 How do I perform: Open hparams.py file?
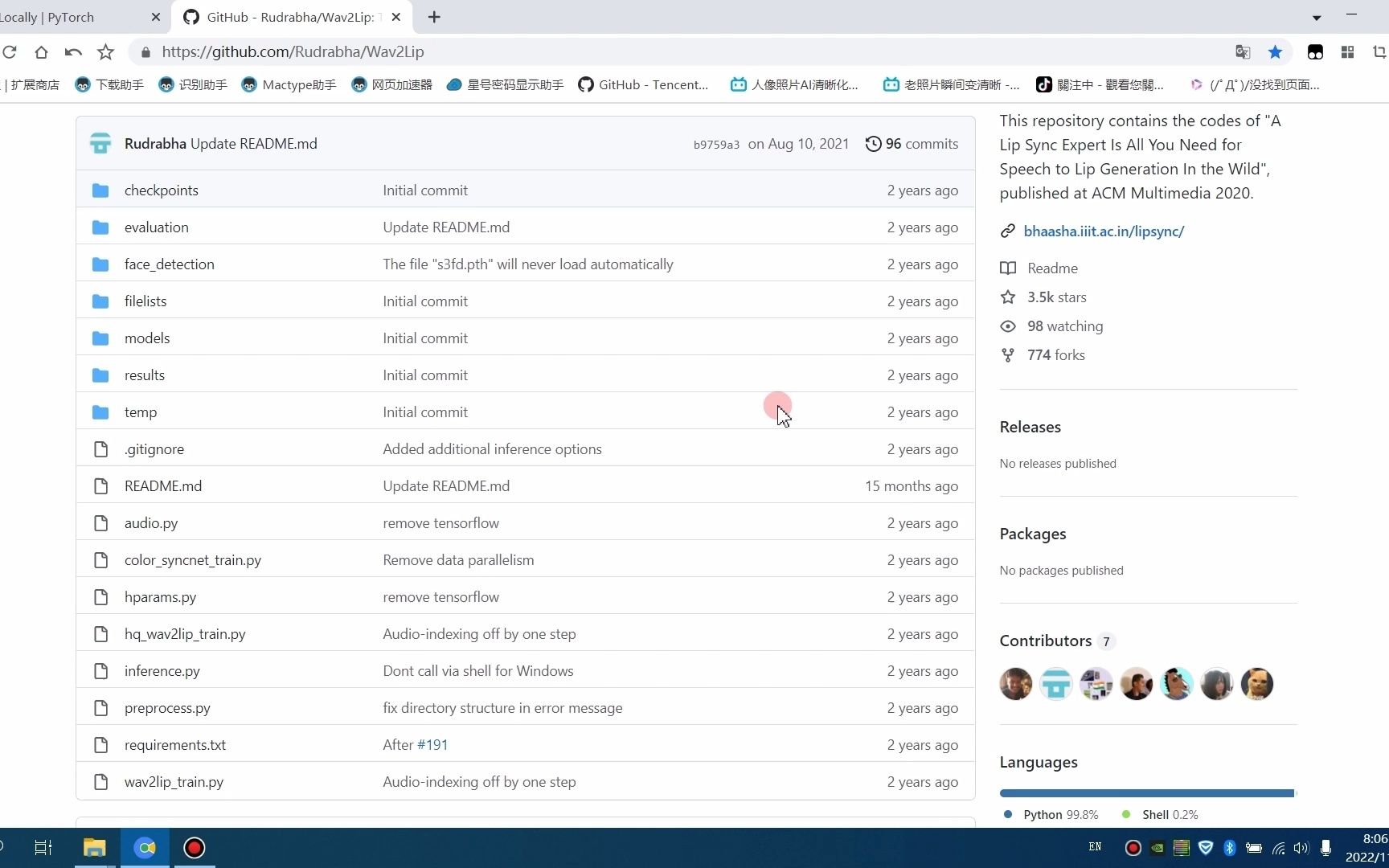tap(161, 597)
